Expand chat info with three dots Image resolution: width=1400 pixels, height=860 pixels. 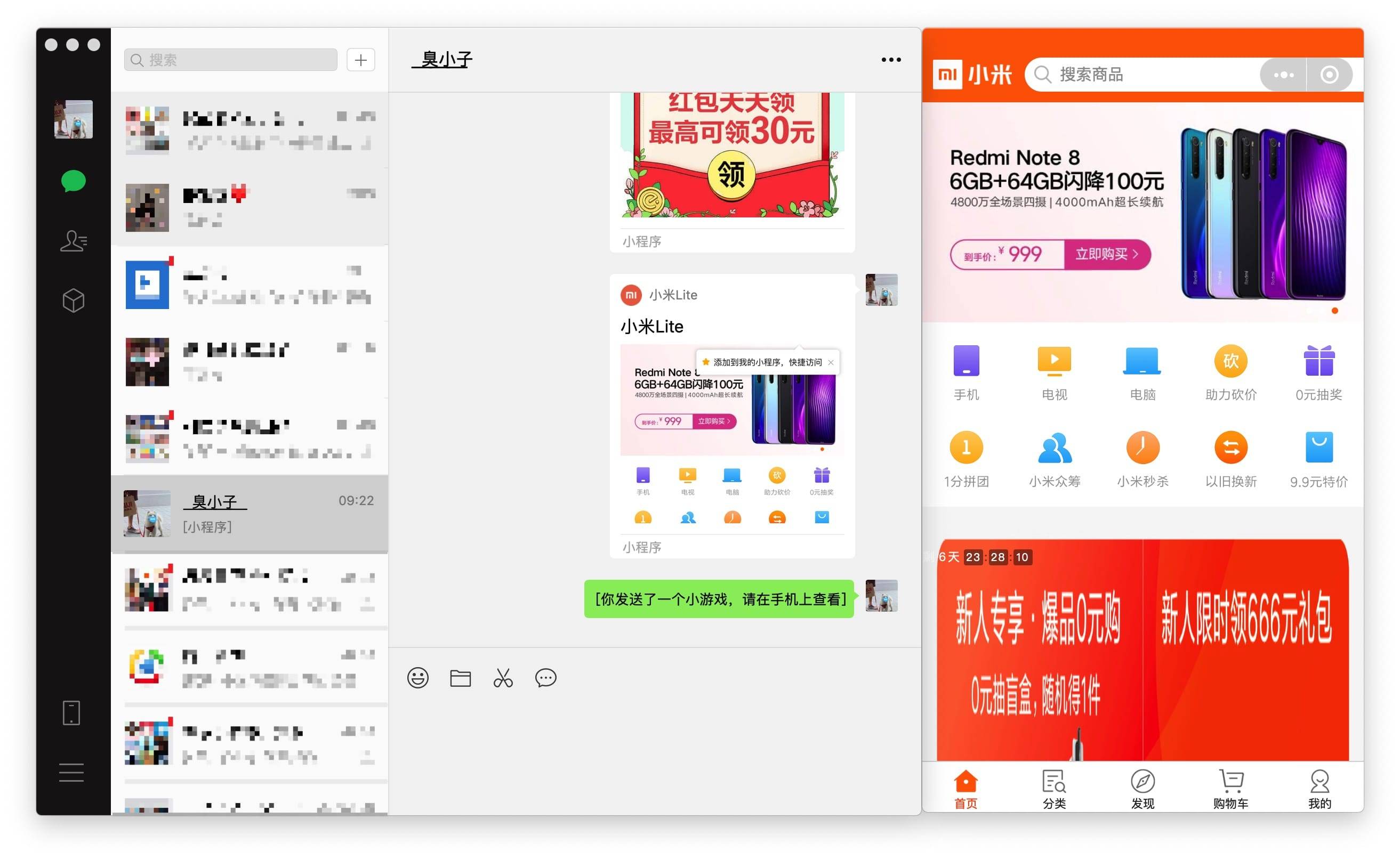[891, 60]
